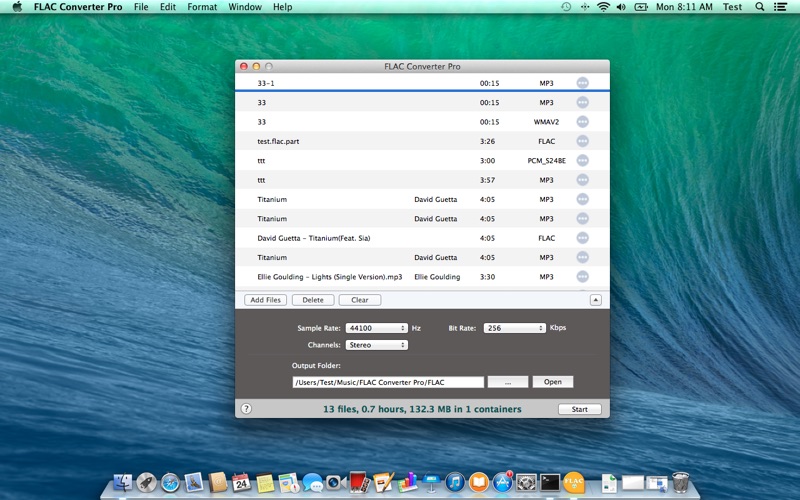This screenshot has width=800, height=500.
Task: Select the 33-1 row in file list
Action: click(x=422, y=83)
